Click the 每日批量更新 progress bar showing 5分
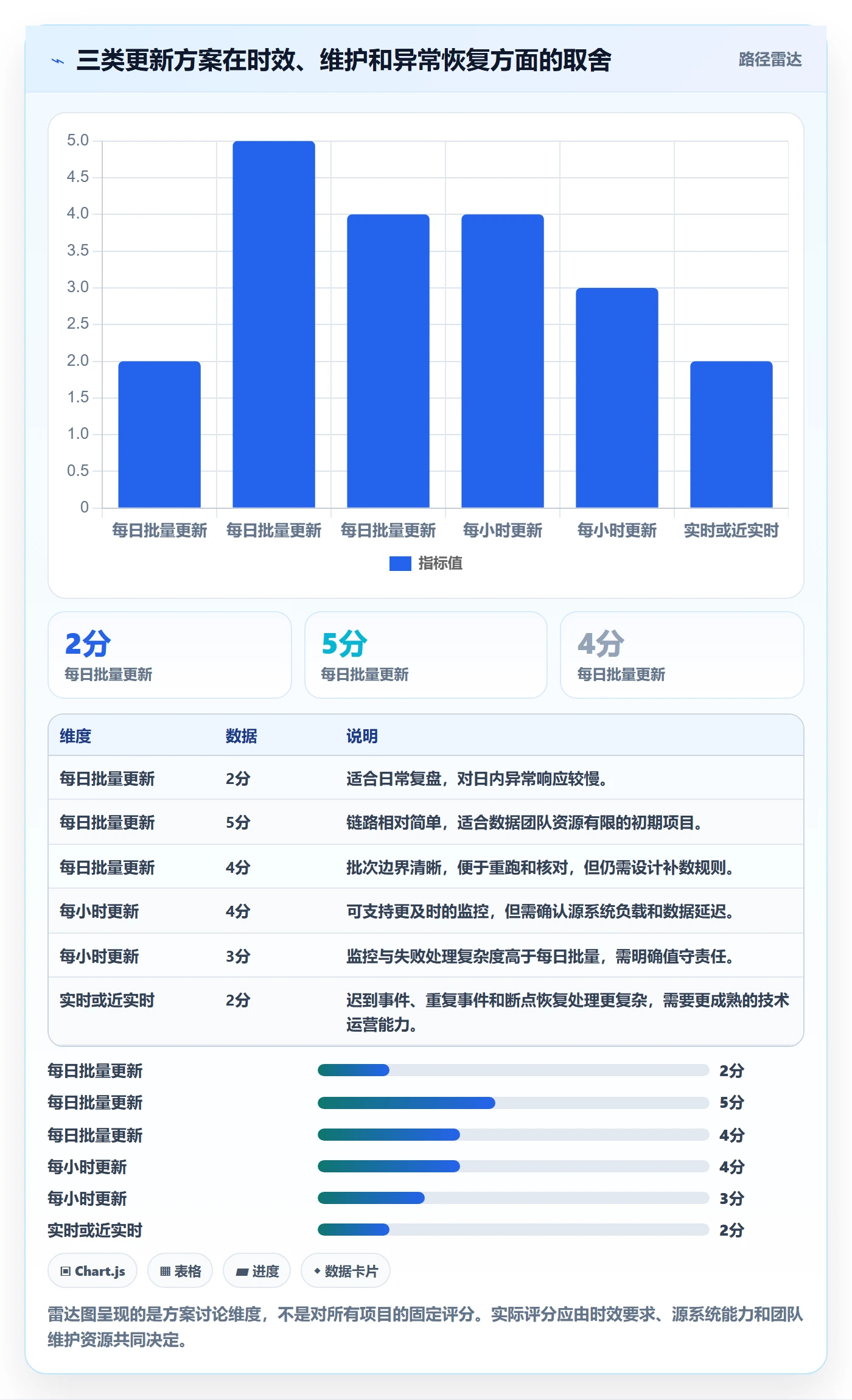 point(513,1102)
